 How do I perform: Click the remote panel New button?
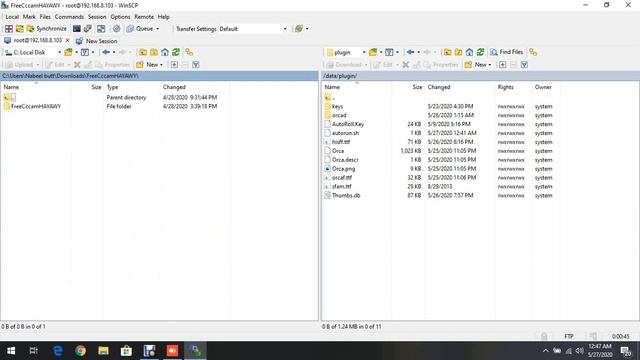pos(478,64)
